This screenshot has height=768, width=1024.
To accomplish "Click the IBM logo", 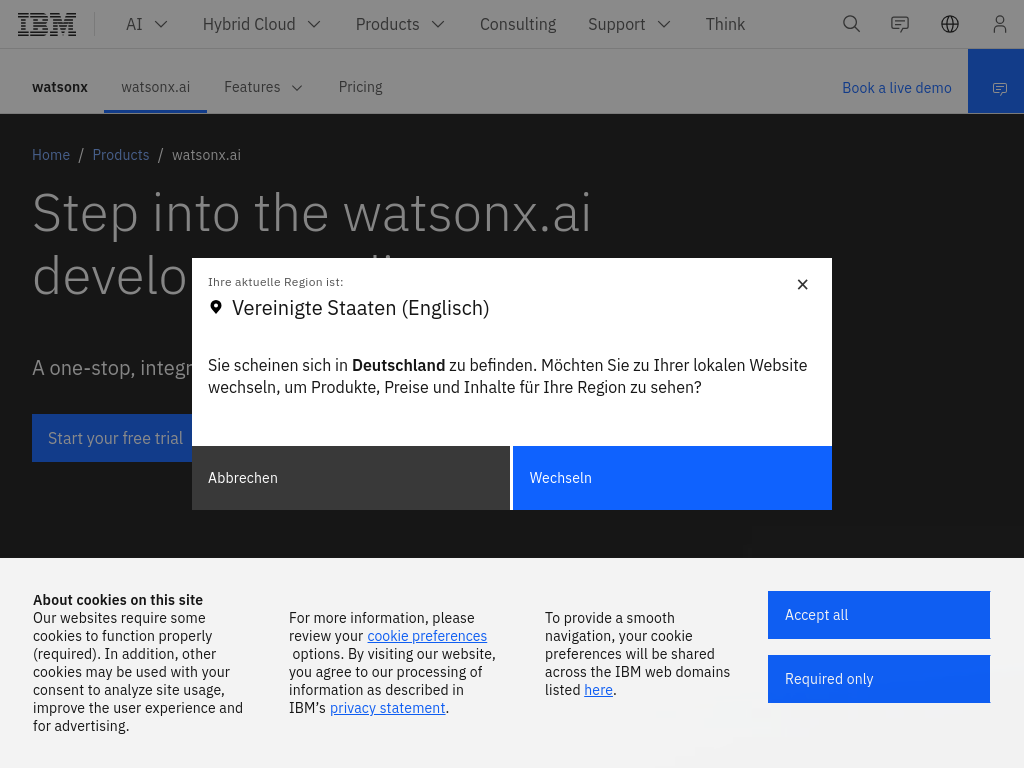I will (47, 24).
